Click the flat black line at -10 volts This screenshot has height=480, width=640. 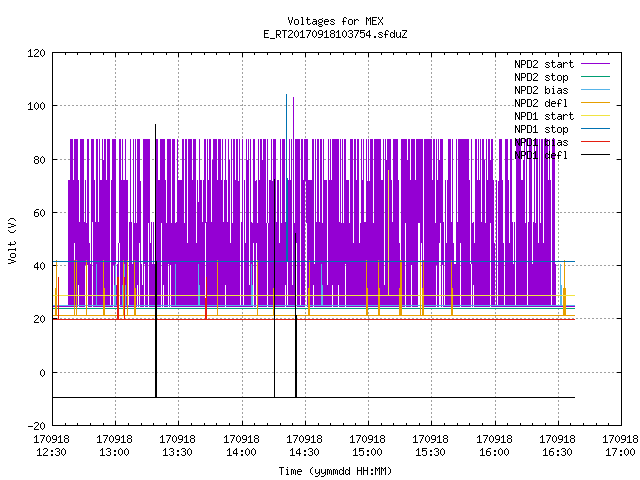pyautogui.click(x=313, y=397)
